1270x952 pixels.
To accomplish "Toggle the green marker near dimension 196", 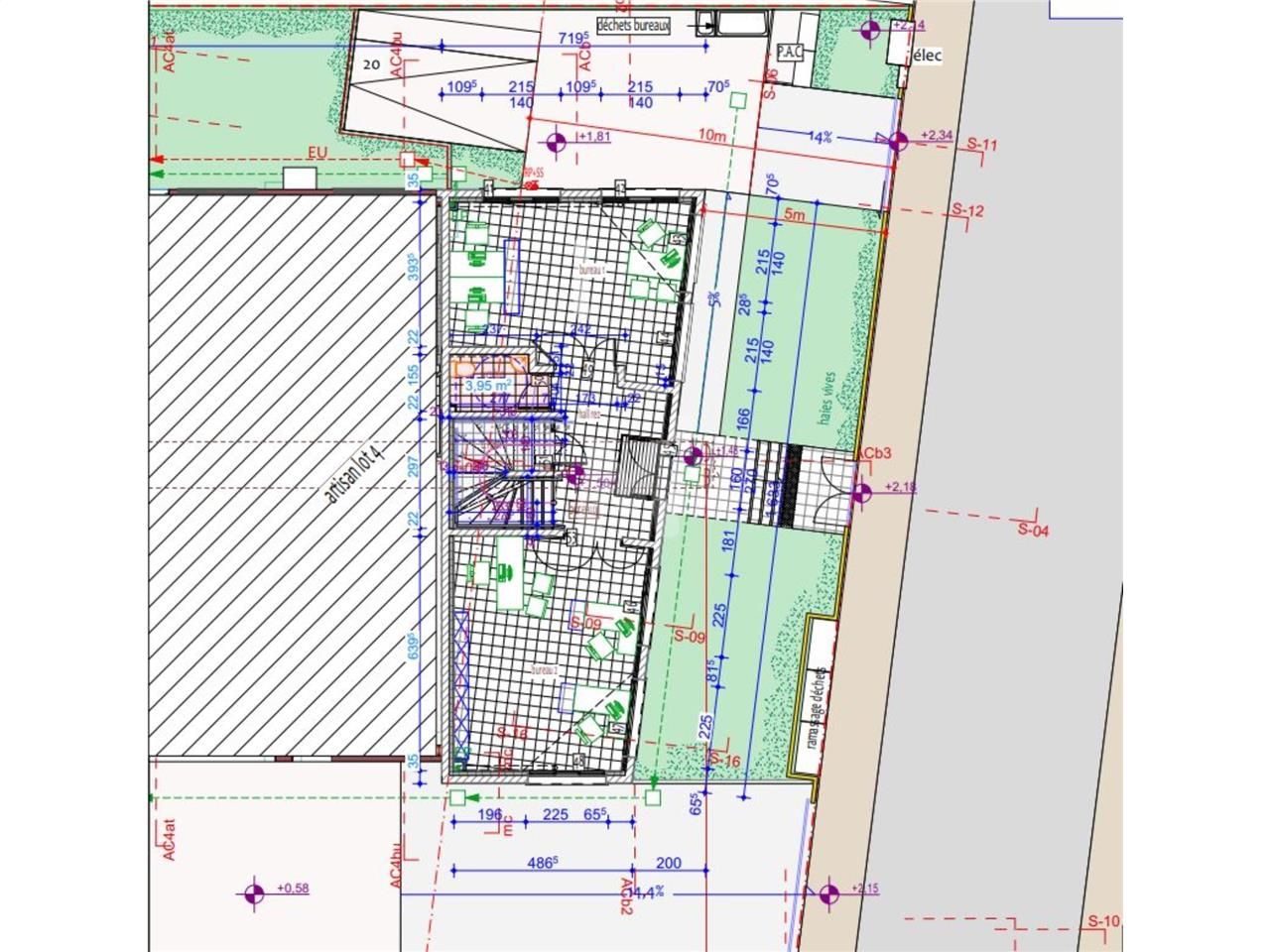I will tap(457, 797).
